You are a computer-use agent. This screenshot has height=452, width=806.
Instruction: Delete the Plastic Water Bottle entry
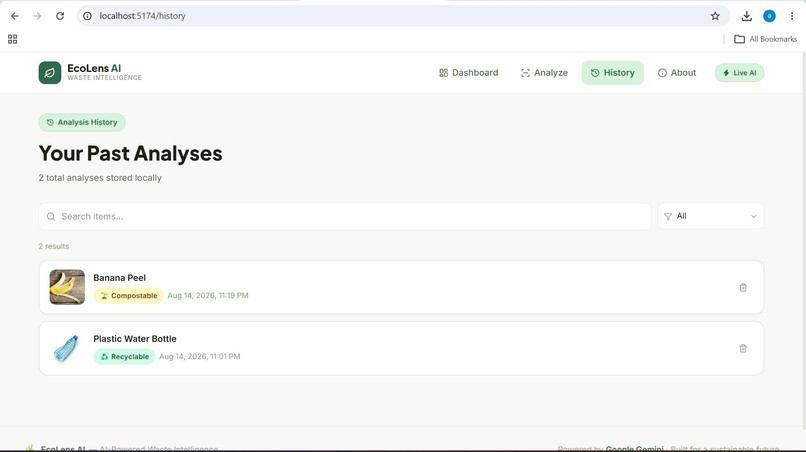pyautogui.click(x=743, y=349)
